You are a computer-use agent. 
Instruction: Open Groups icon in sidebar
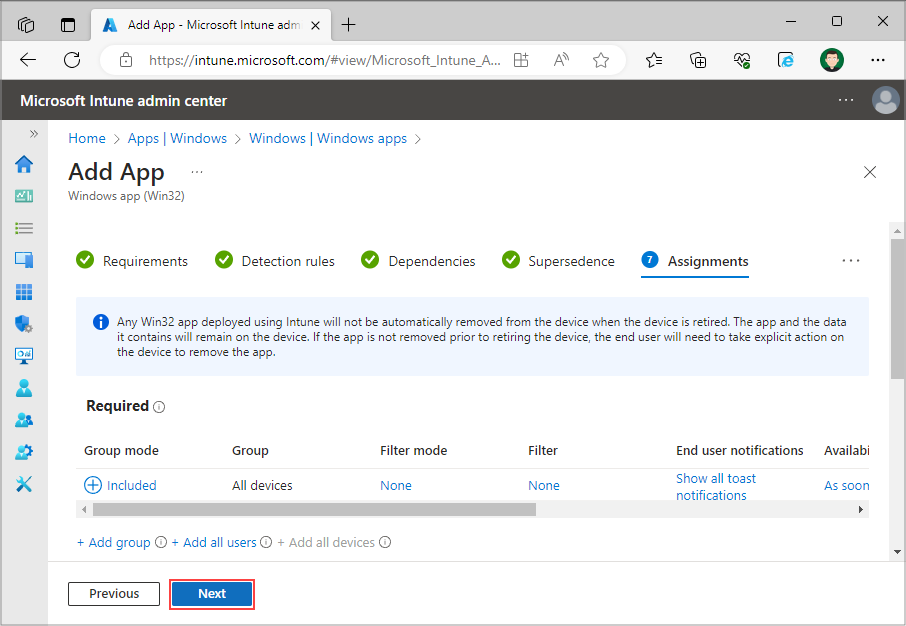(x=24, y=420)
